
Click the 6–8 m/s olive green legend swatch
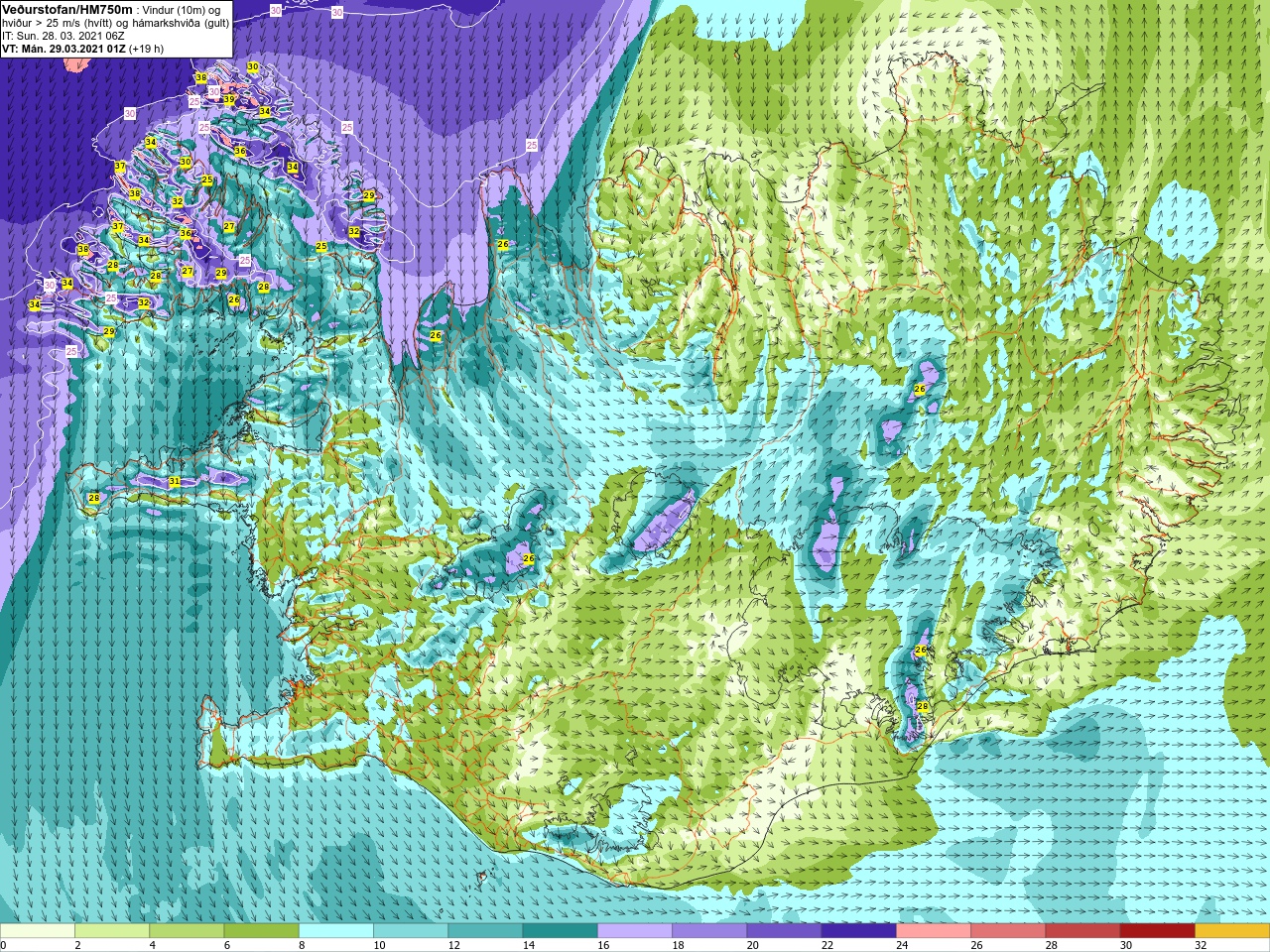pyautogui.click(x=261, y=931)
